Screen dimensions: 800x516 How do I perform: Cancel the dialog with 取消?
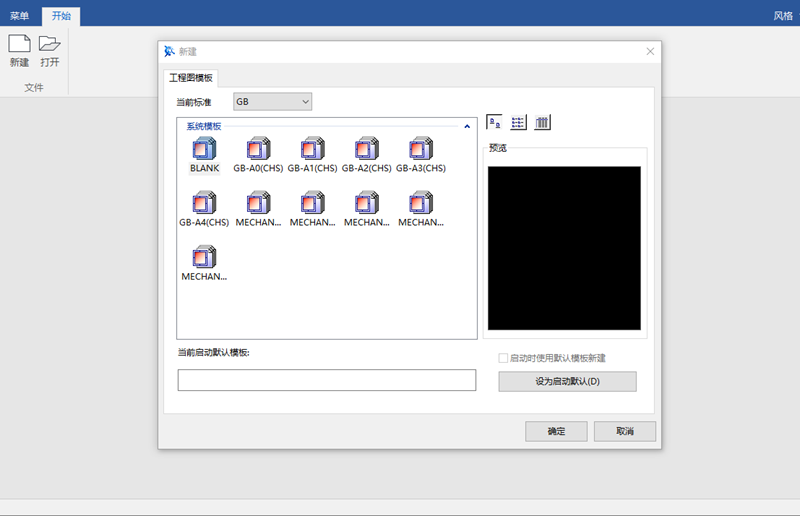coord(624,431)
